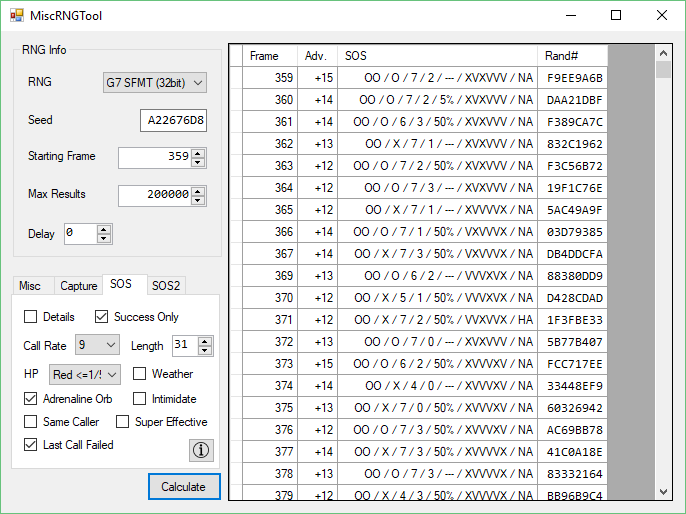
Task: Click Rand# value F3C56B72
Action: [573, 166]
